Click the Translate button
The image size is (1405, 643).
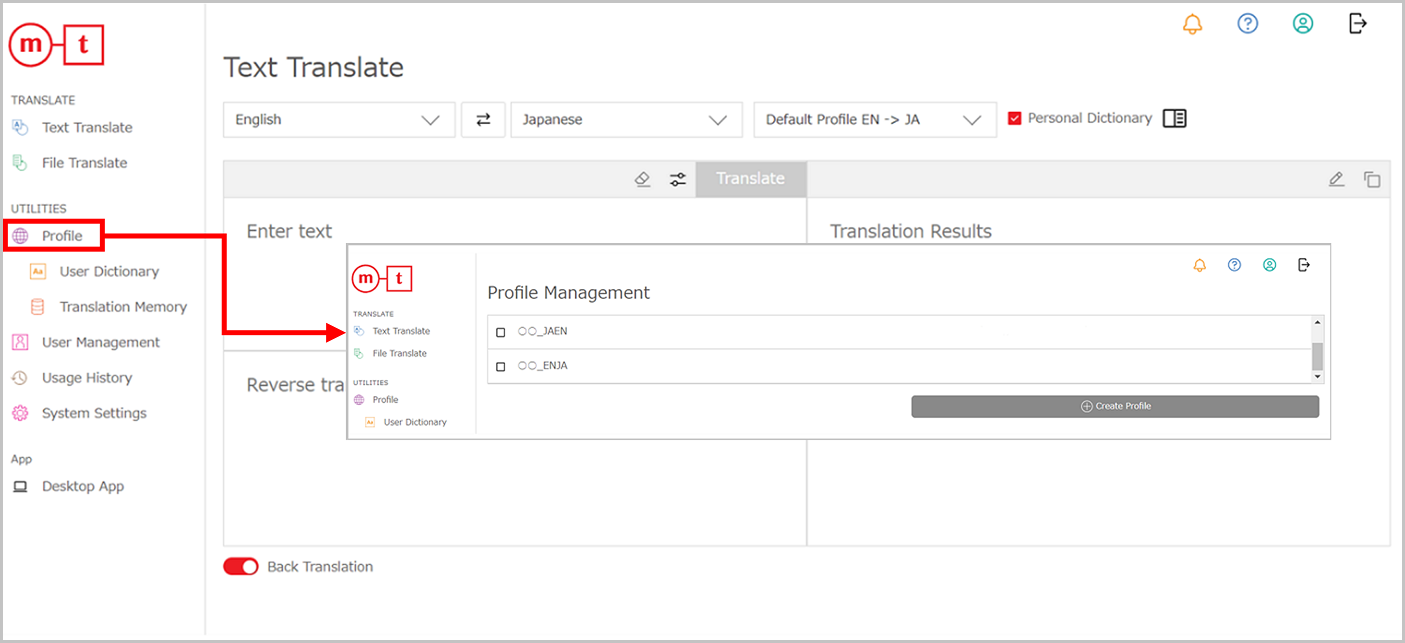[751, 179]
